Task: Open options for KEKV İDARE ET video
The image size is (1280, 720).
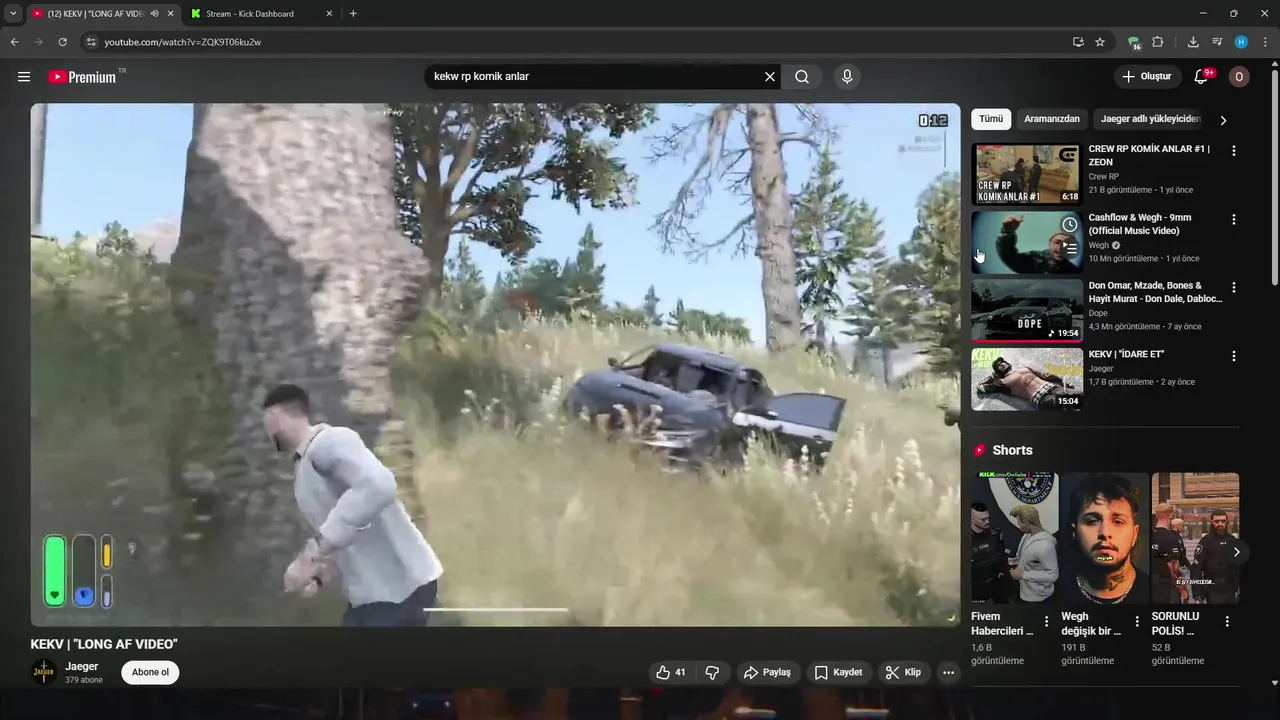Action: click(x=1233, y=356)
